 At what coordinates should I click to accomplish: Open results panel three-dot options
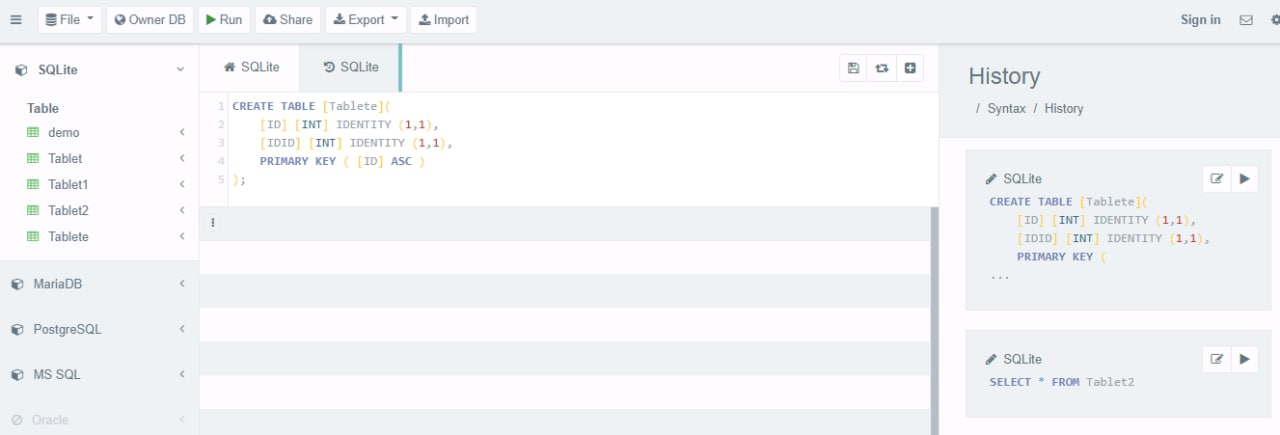pos(213,223)
